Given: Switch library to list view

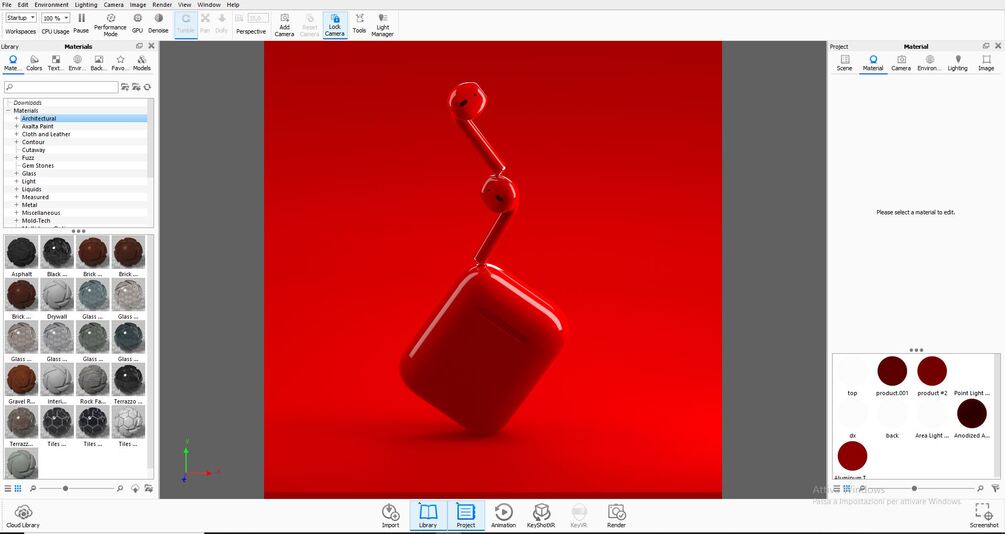Looking at the screenshot, I should click(8, 488).
